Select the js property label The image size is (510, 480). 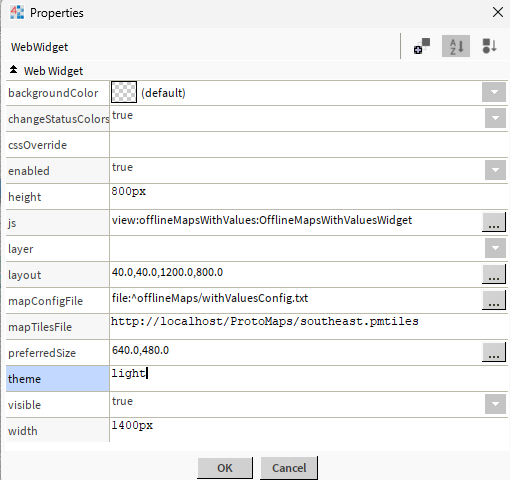12,223
